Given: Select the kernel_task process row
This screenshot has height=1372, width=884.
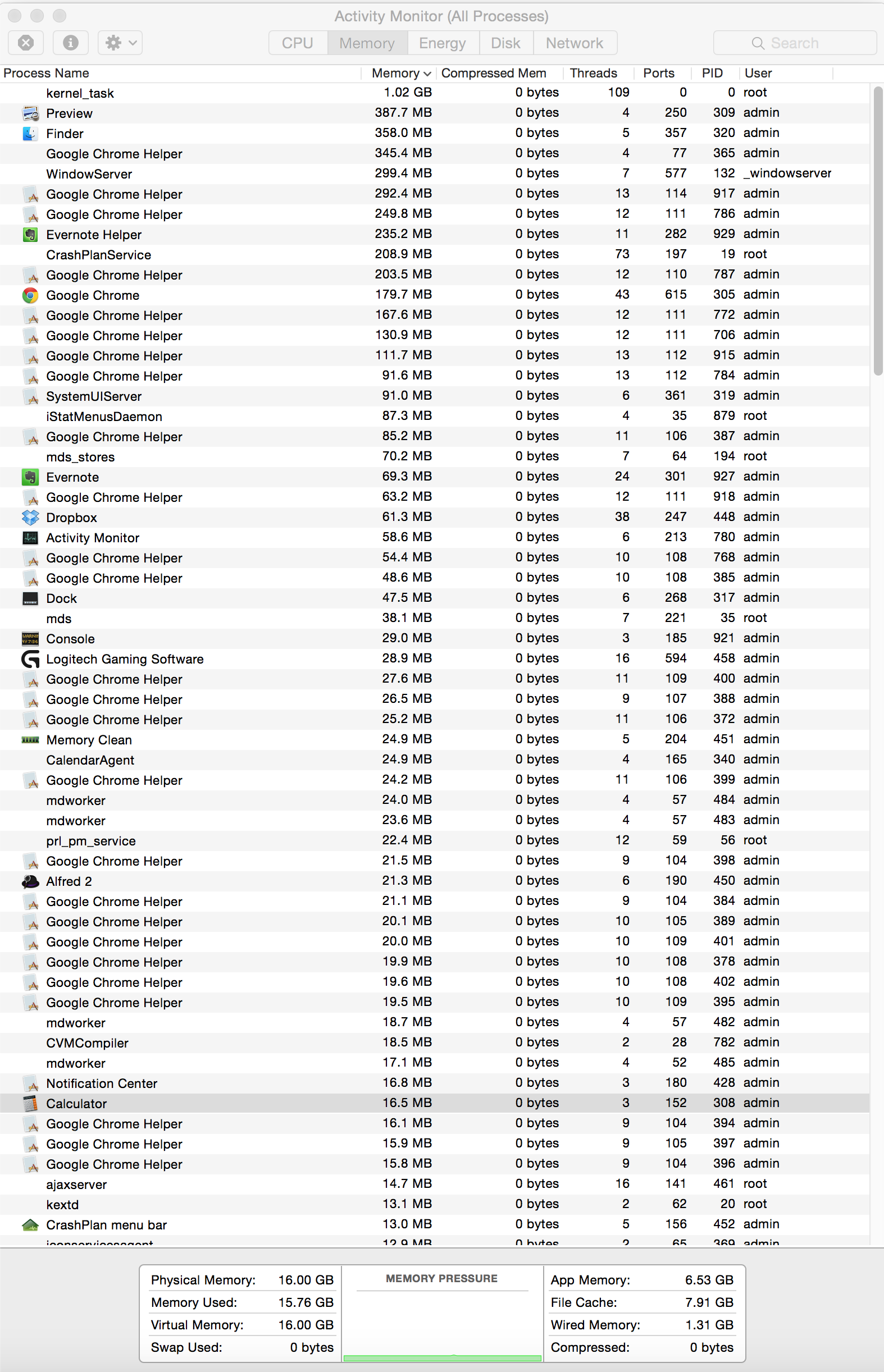Looking at the screenshot, I should (435, 93).
